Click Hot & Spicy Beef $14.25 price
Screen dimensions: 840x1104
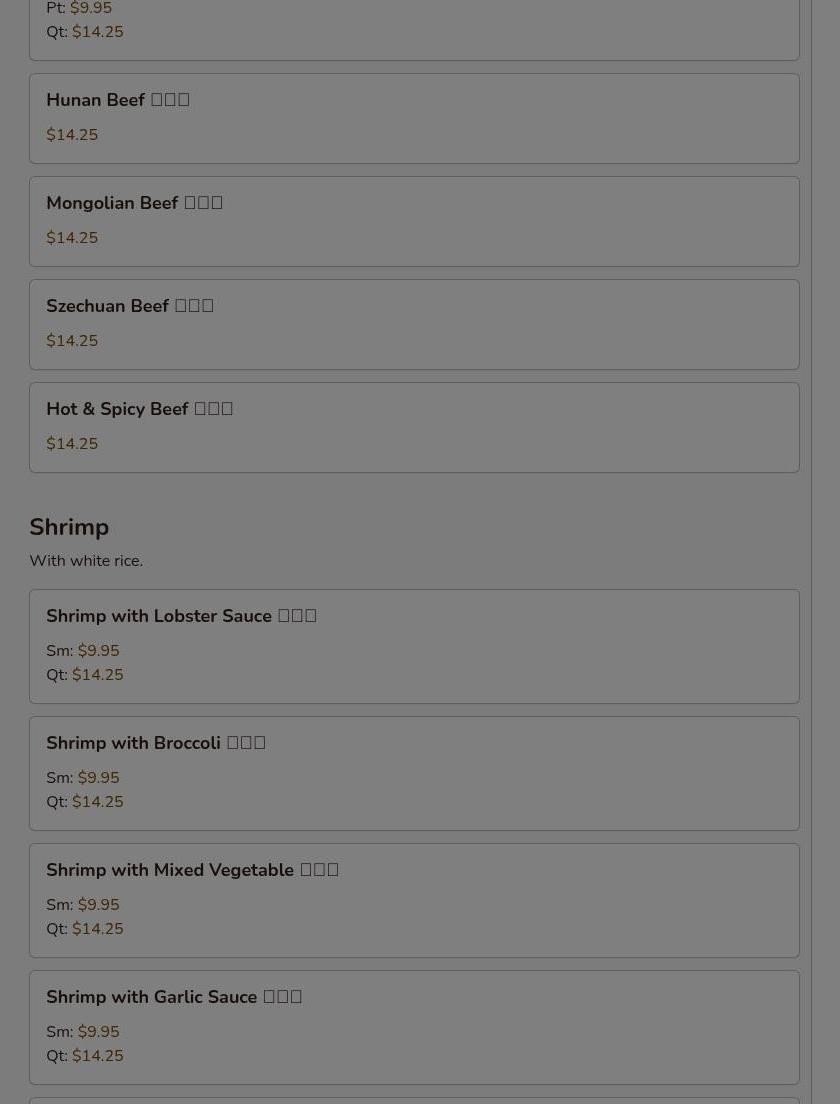pos(72,444)
